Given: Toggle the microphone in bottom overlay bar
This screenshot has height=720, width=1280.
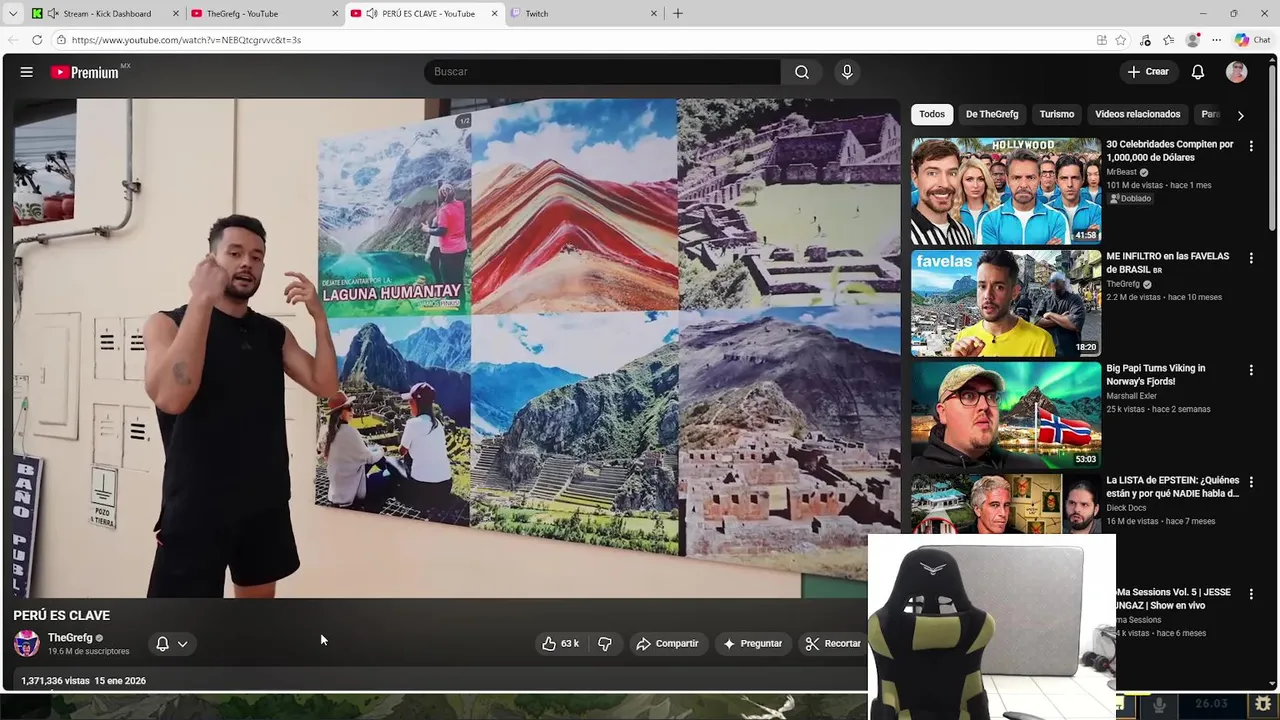Looking at the screenshot, I should [1159, 704].
